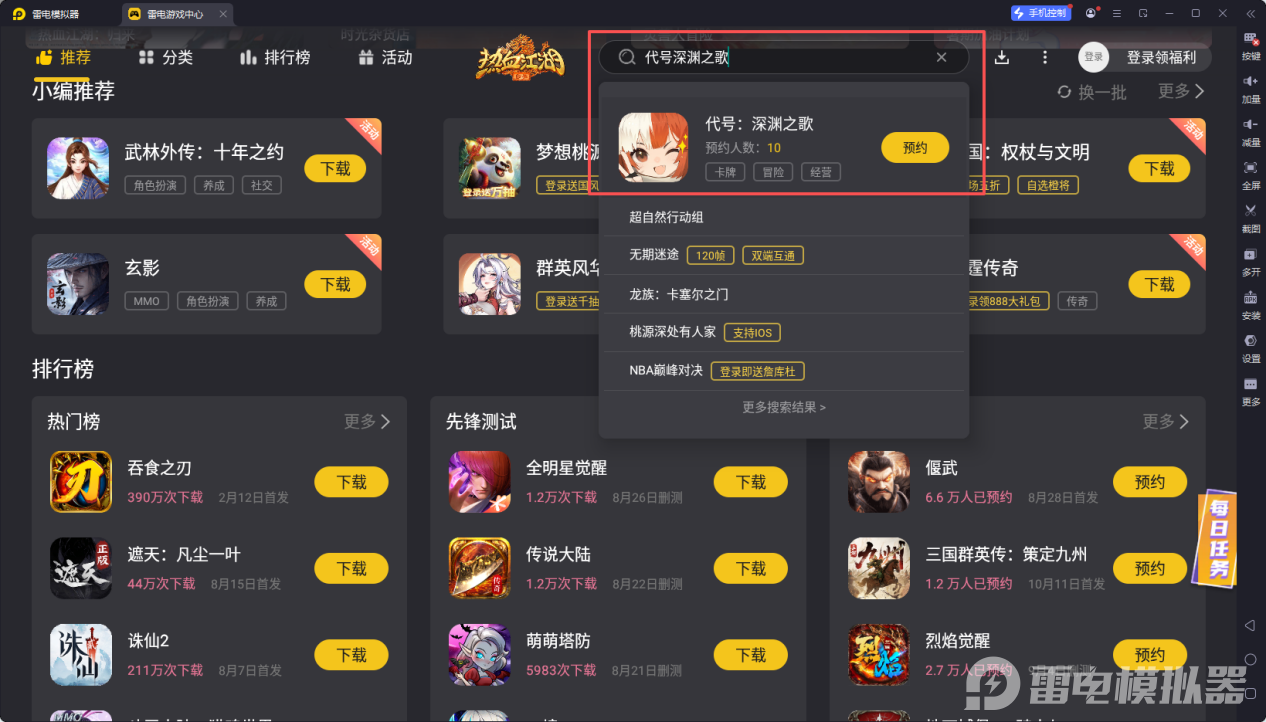Click the 手机控制 button in the title bar
This screenshot has height=722, width=1266.
pyautogui.click(x=1040, y=14)
